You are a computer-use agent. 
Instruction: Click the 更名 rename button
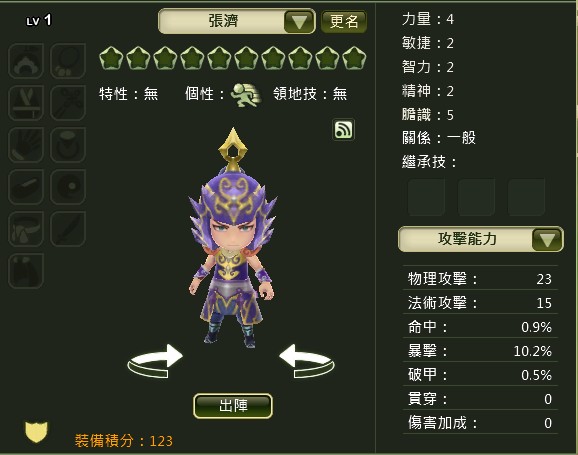pos(344,22)
